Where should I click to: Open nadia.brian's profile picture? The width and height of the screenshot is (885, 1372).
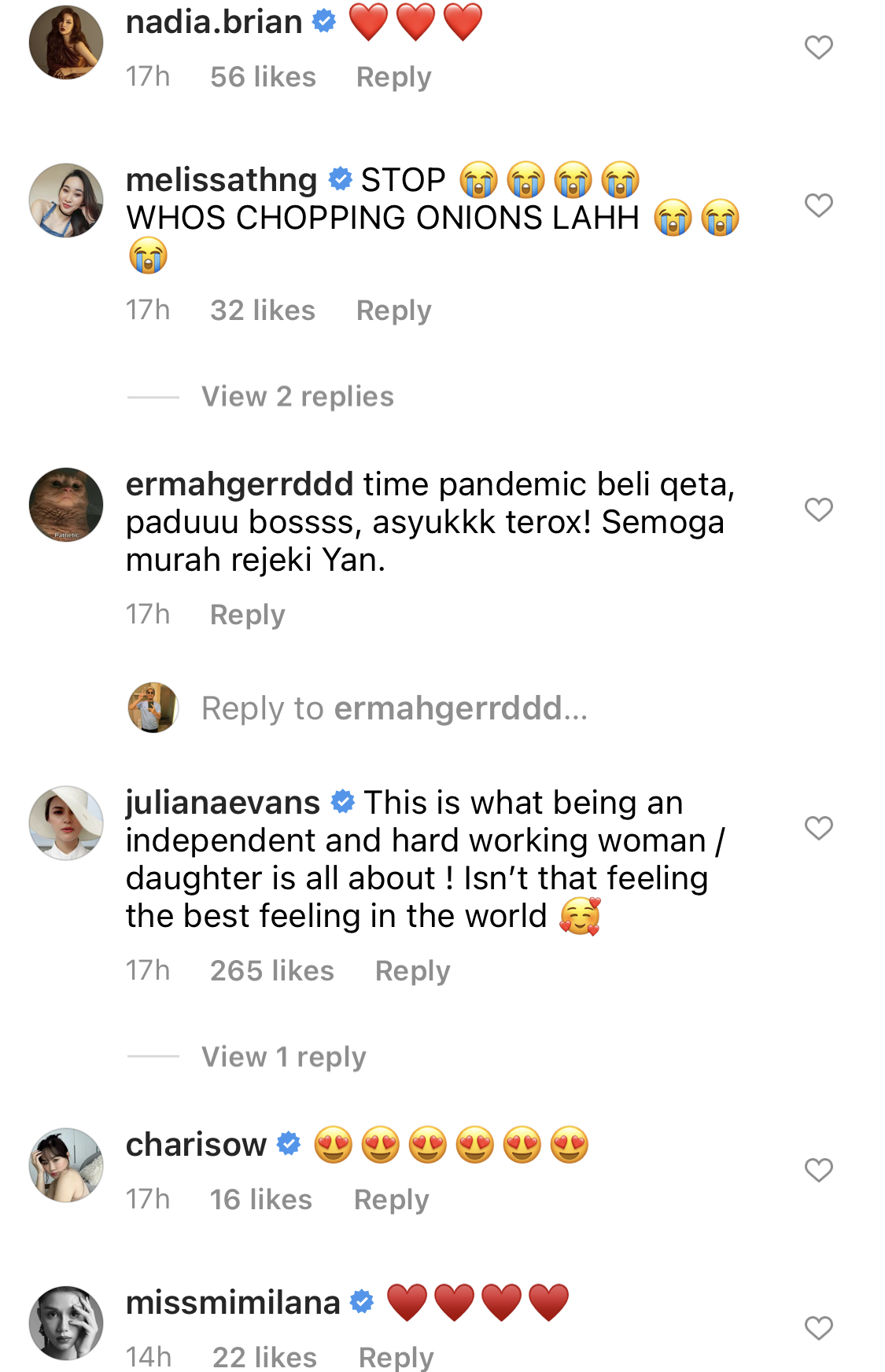click(x=66, y=42)
